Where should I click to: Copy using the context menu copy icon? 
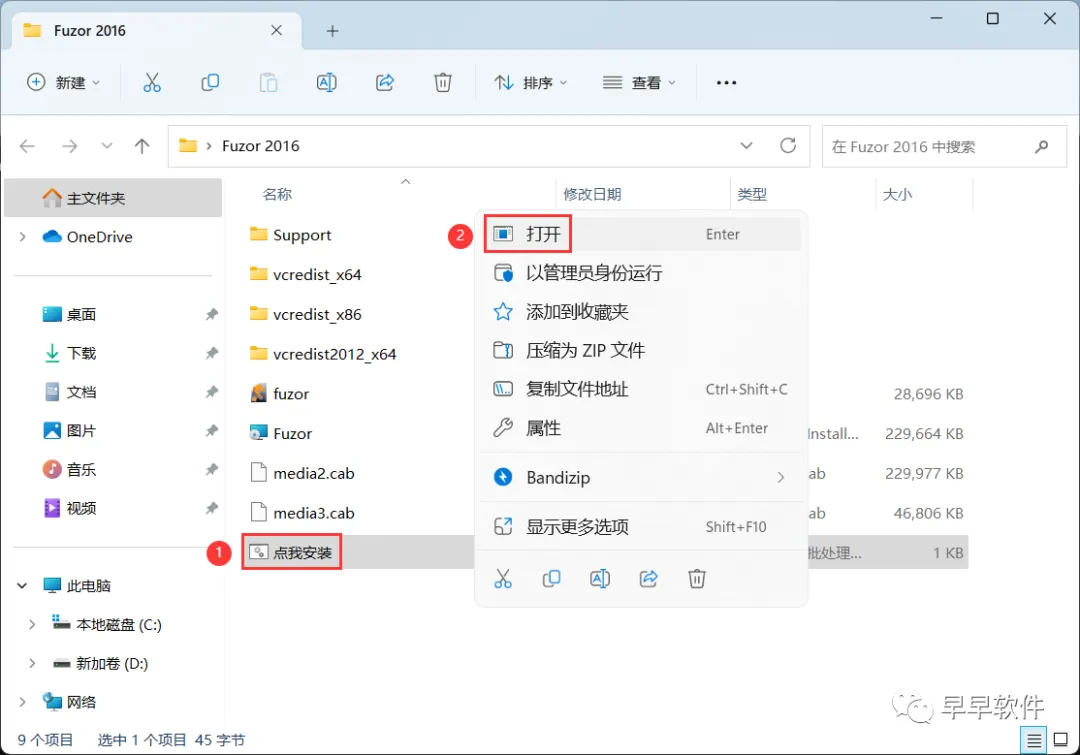tap(551, 579)
